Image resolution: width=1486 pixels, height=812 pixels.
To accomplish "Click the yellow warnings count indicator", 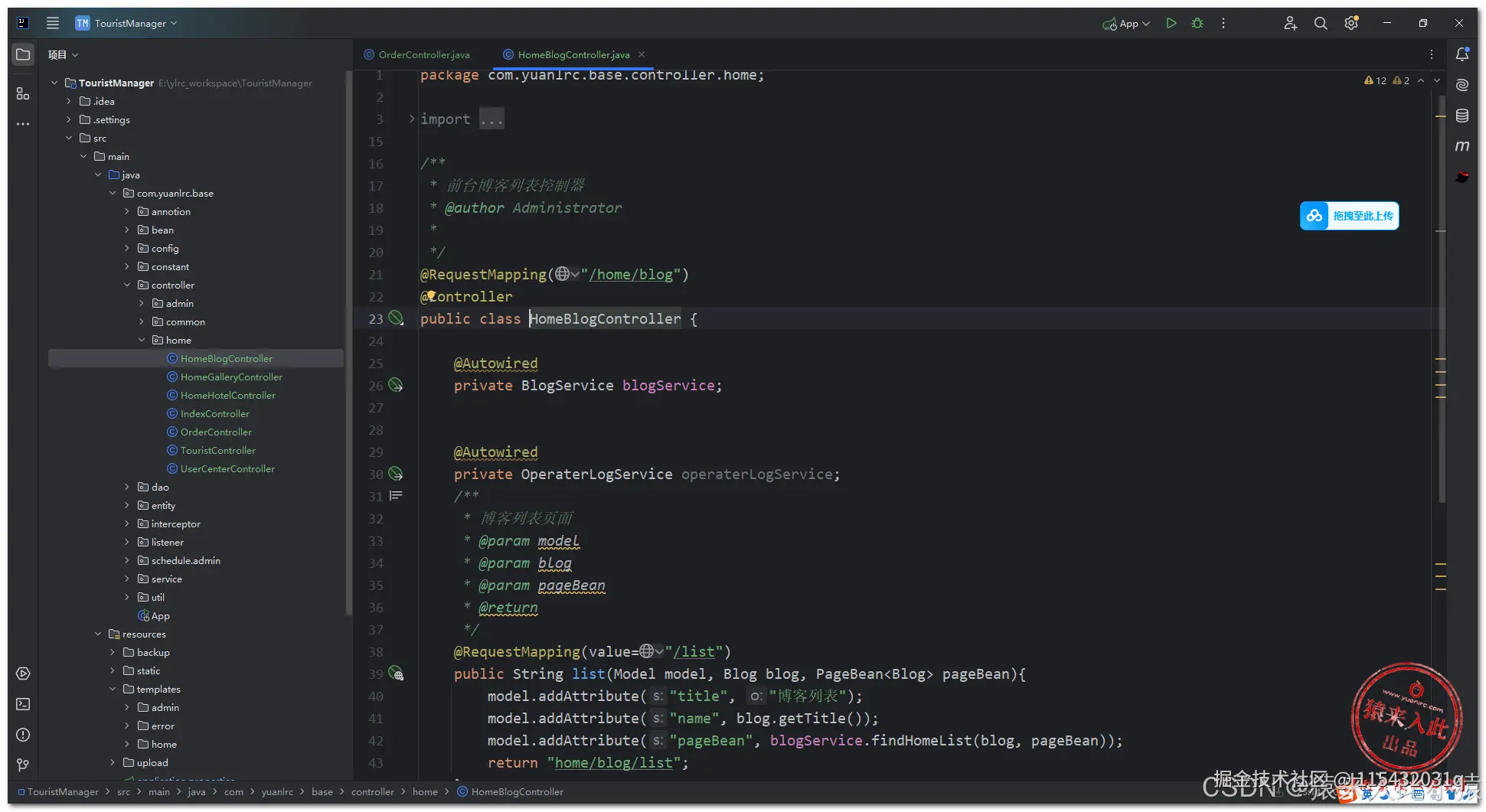I will [1376, 80].
